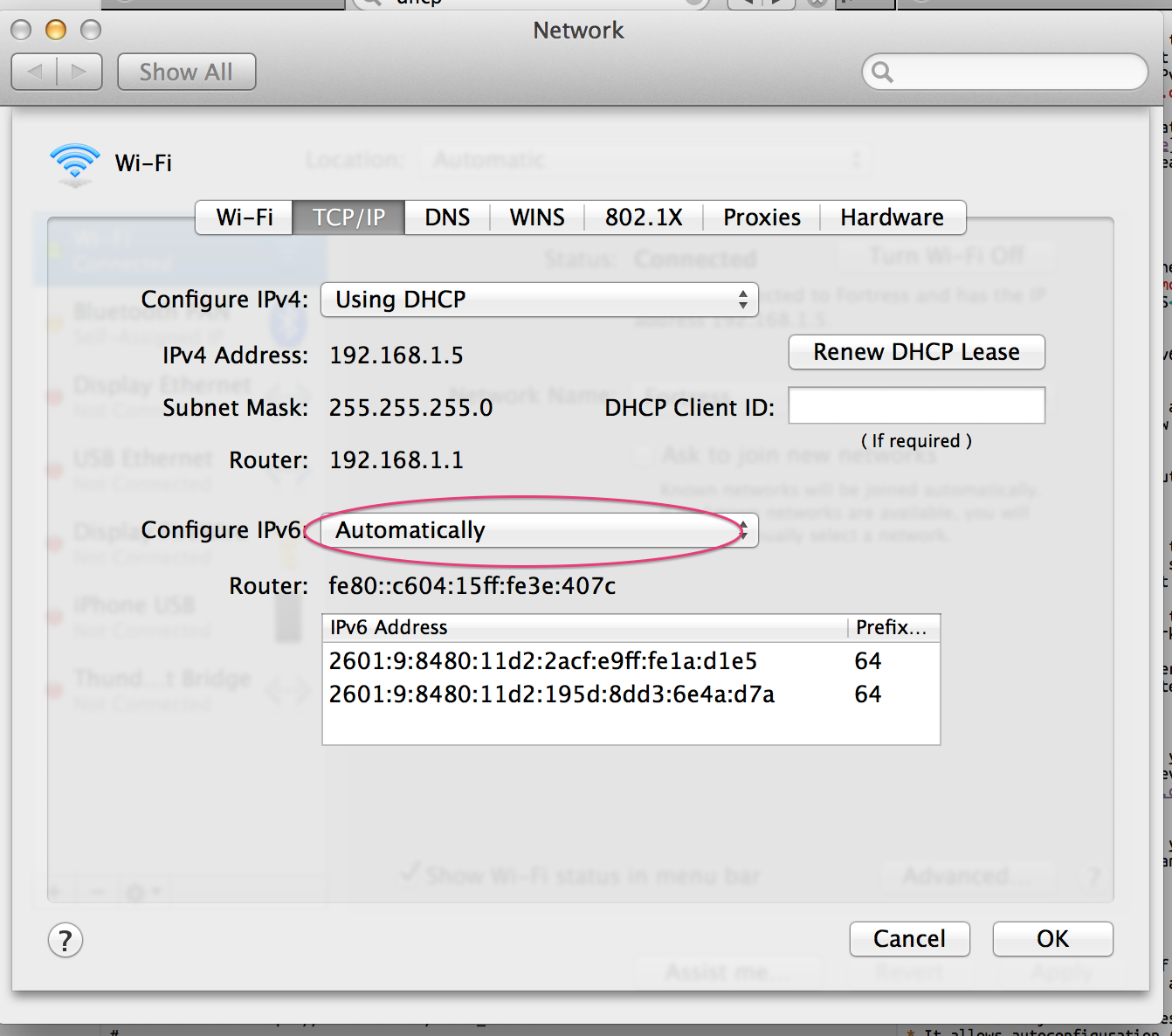Switch to the Wi-Fi tab
Viewport: 1172px width, 1036px height.
[245, 218]
